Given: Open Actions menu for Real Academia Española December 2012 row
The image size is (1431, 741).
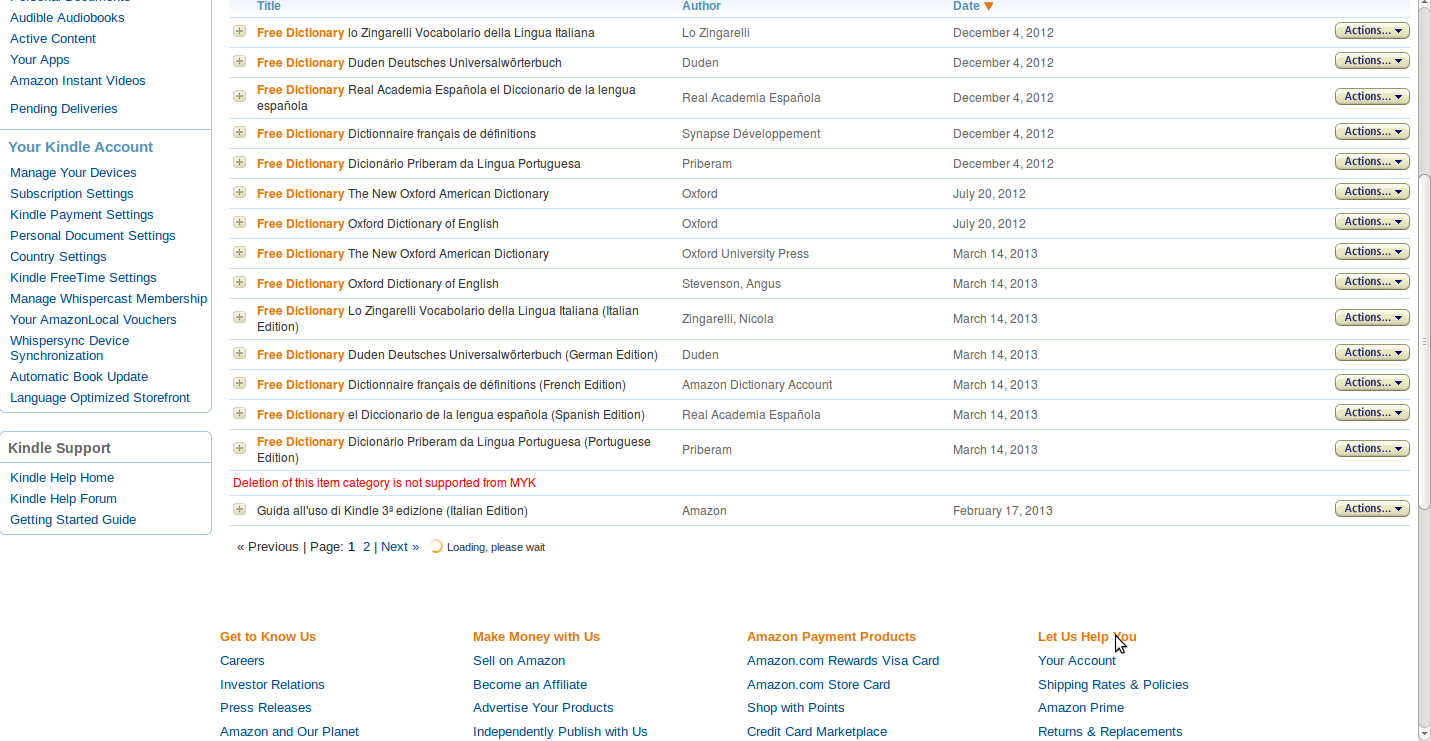Looking at the screenshot, I should coord(1372,97).
